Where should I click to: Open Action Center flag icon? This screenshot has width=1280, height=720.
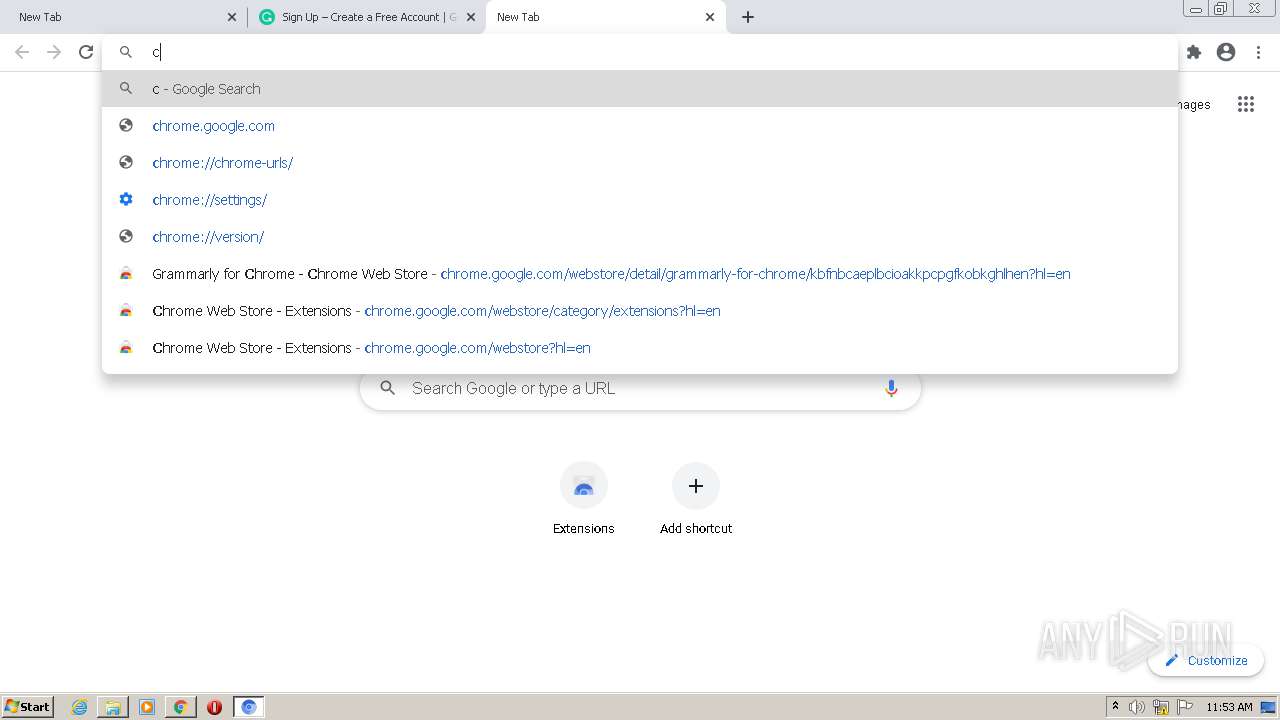point(1185,707)
